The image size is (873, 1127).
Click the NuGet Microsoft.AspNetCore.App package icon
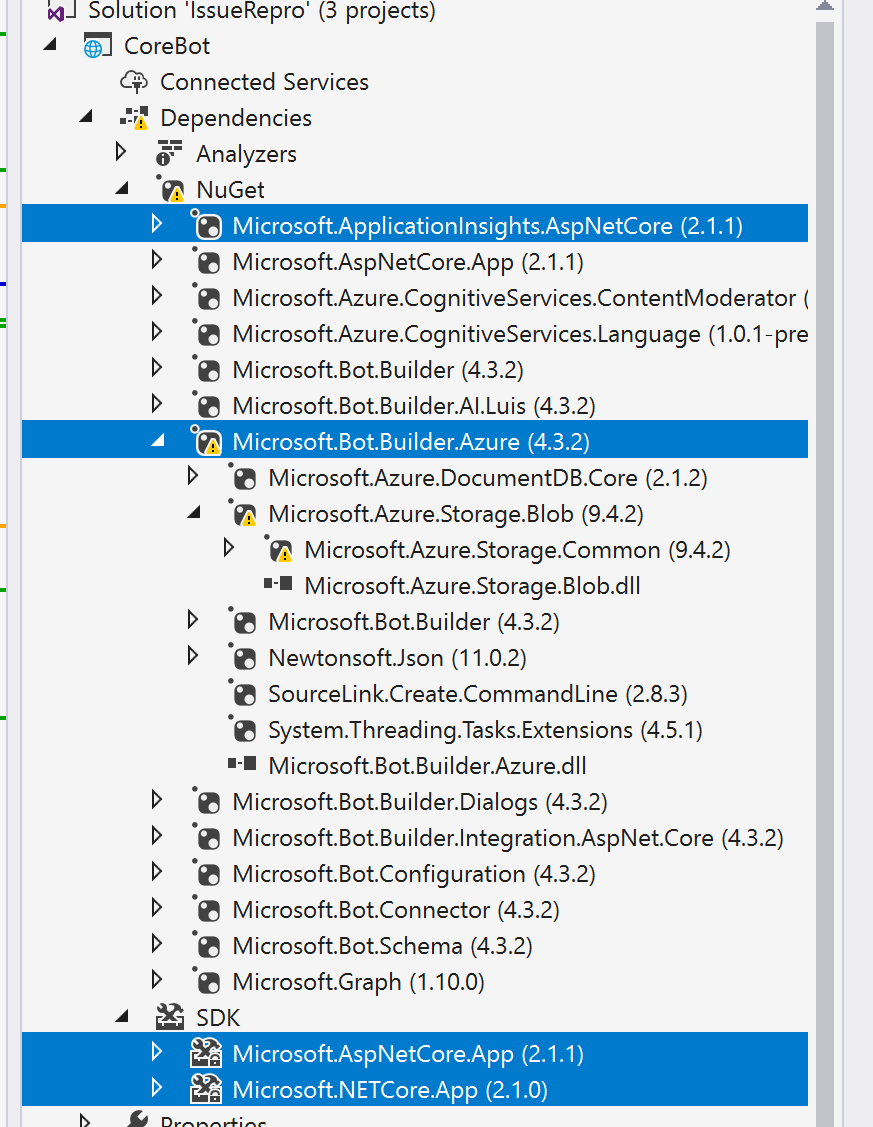point(207,261)
